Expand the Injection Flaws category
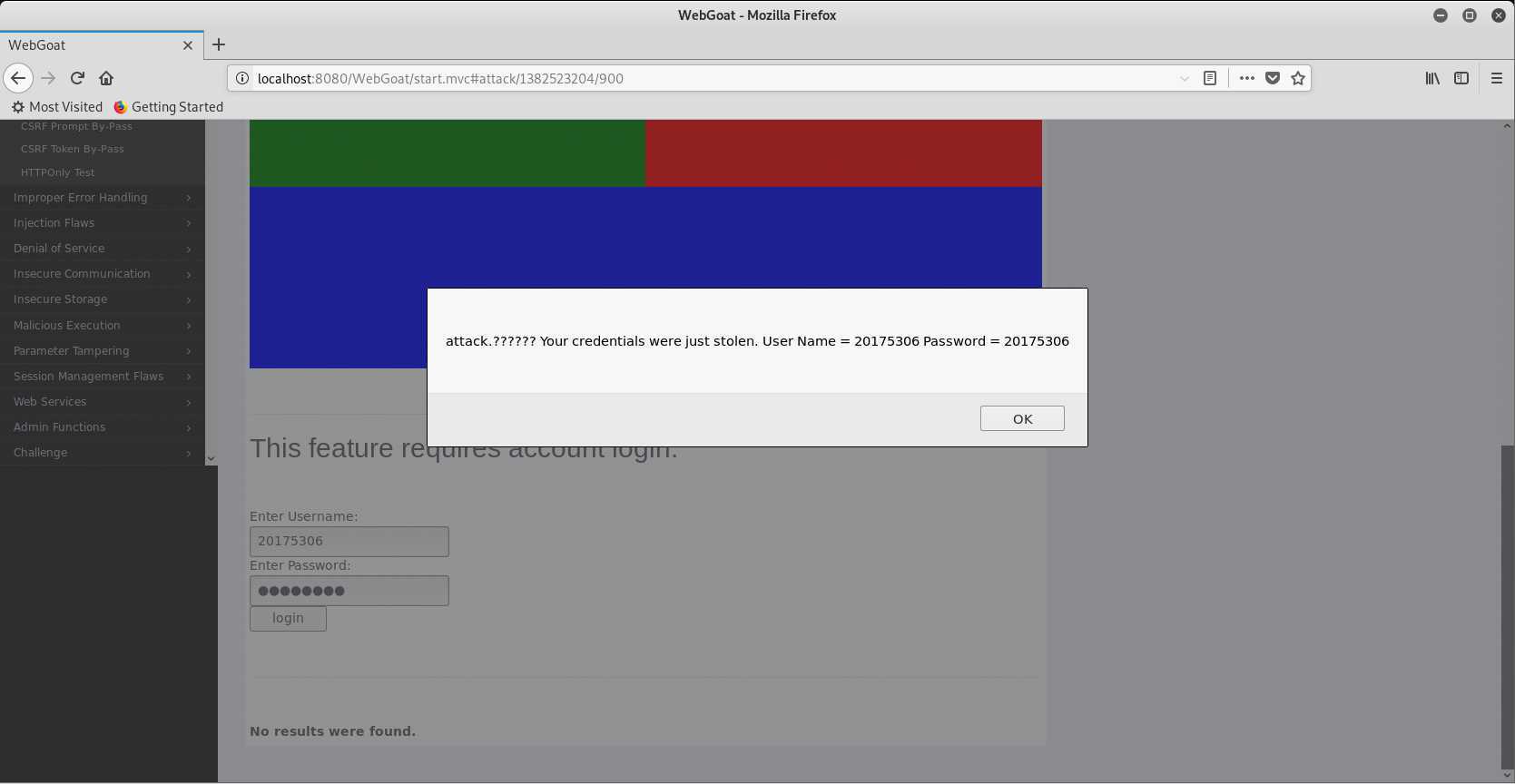 click(102, 222)
